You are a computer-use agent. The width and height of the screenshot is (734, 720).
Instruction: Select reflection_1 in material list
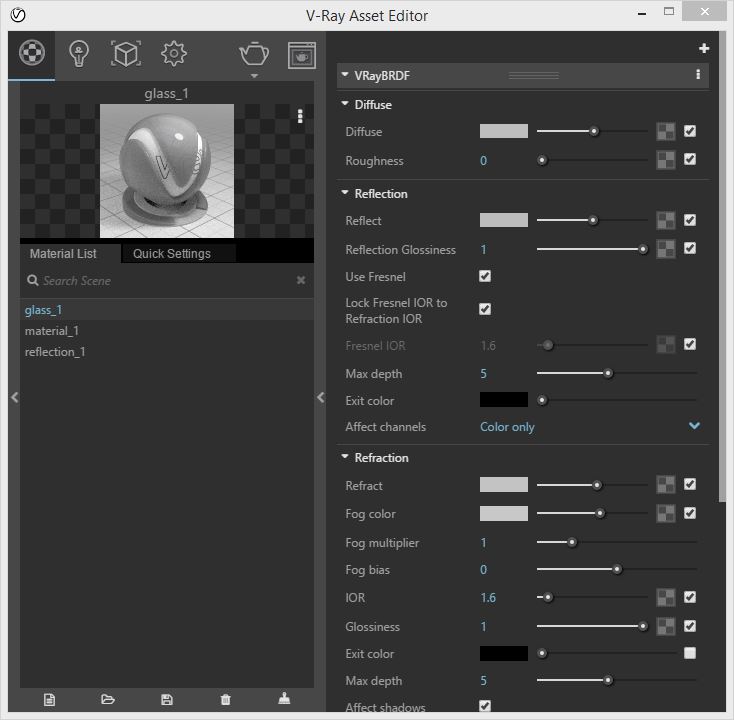click(167, 352)
